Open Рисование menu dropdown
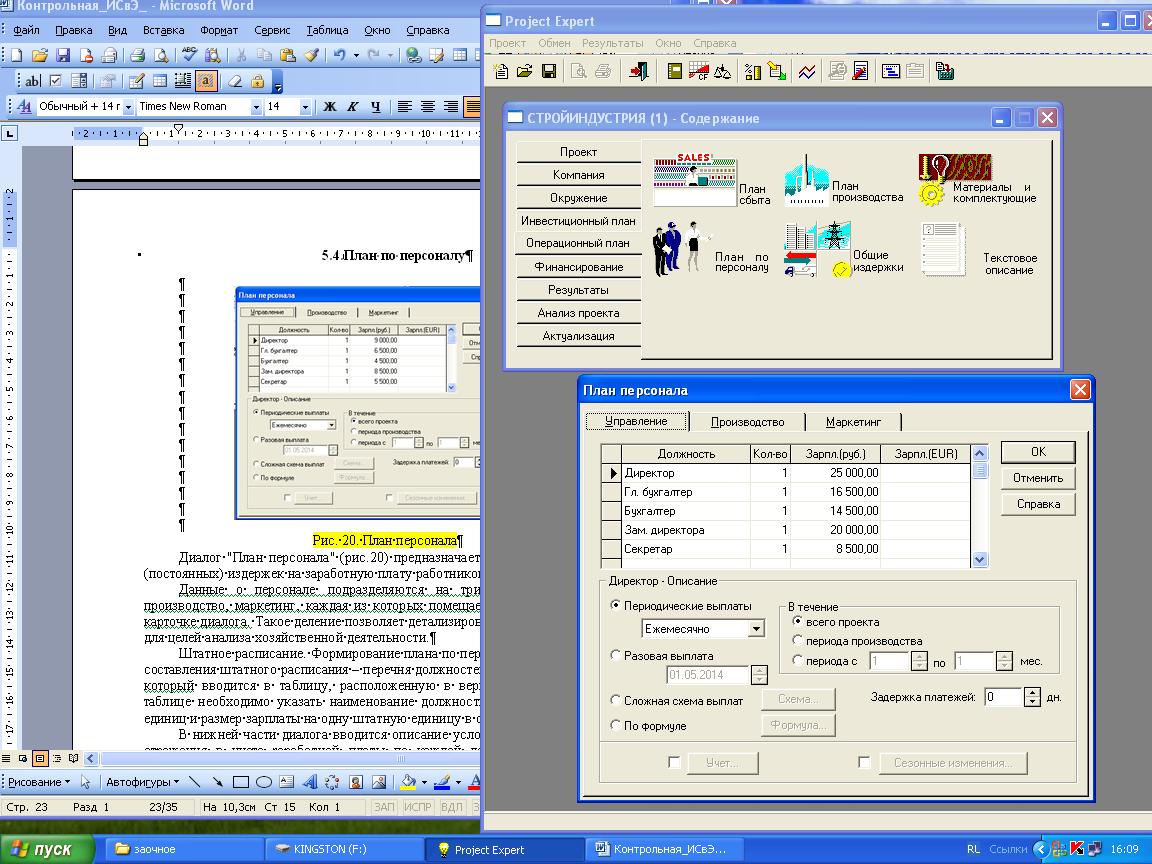This screenshot has width=1152, height=864. (x=38, y=782)
